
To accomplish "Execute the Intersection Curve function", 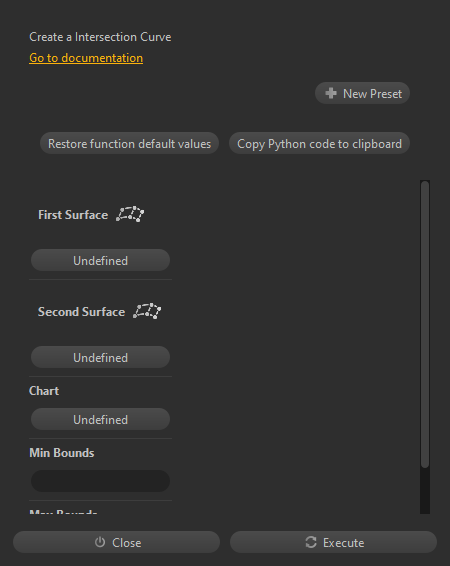I will pos(333,542).
